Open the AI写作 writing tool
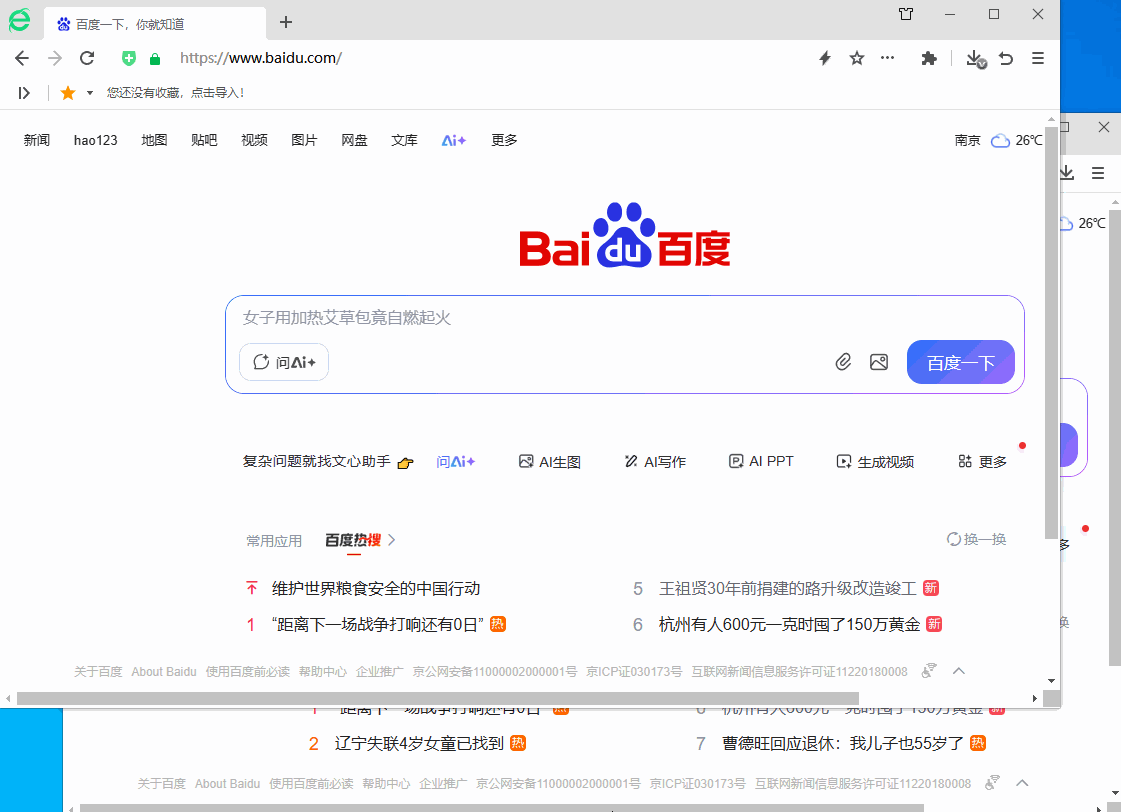This screenshot has width=1121, height=812. [x=655, y=461]
